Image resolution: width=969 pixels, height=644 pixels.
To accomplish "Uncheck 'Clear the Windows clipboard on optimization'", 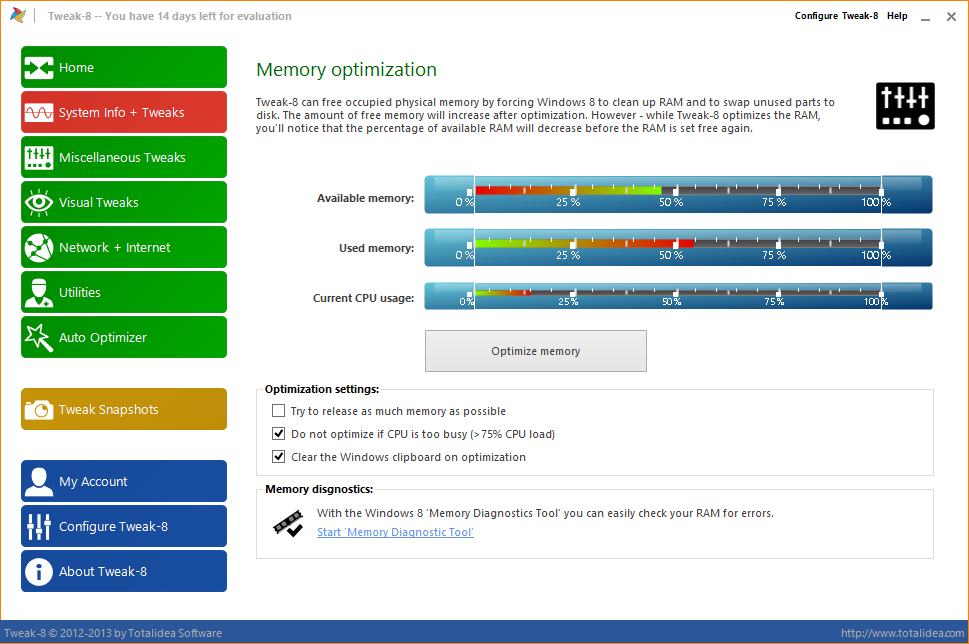I will point(279,457).
